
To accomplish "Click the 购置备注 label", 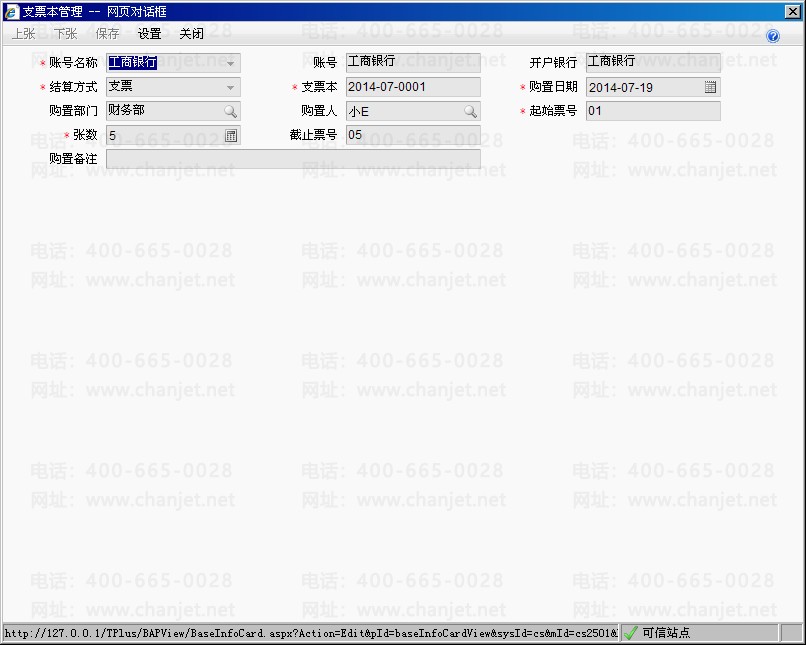I will click(x=73, y=159).
